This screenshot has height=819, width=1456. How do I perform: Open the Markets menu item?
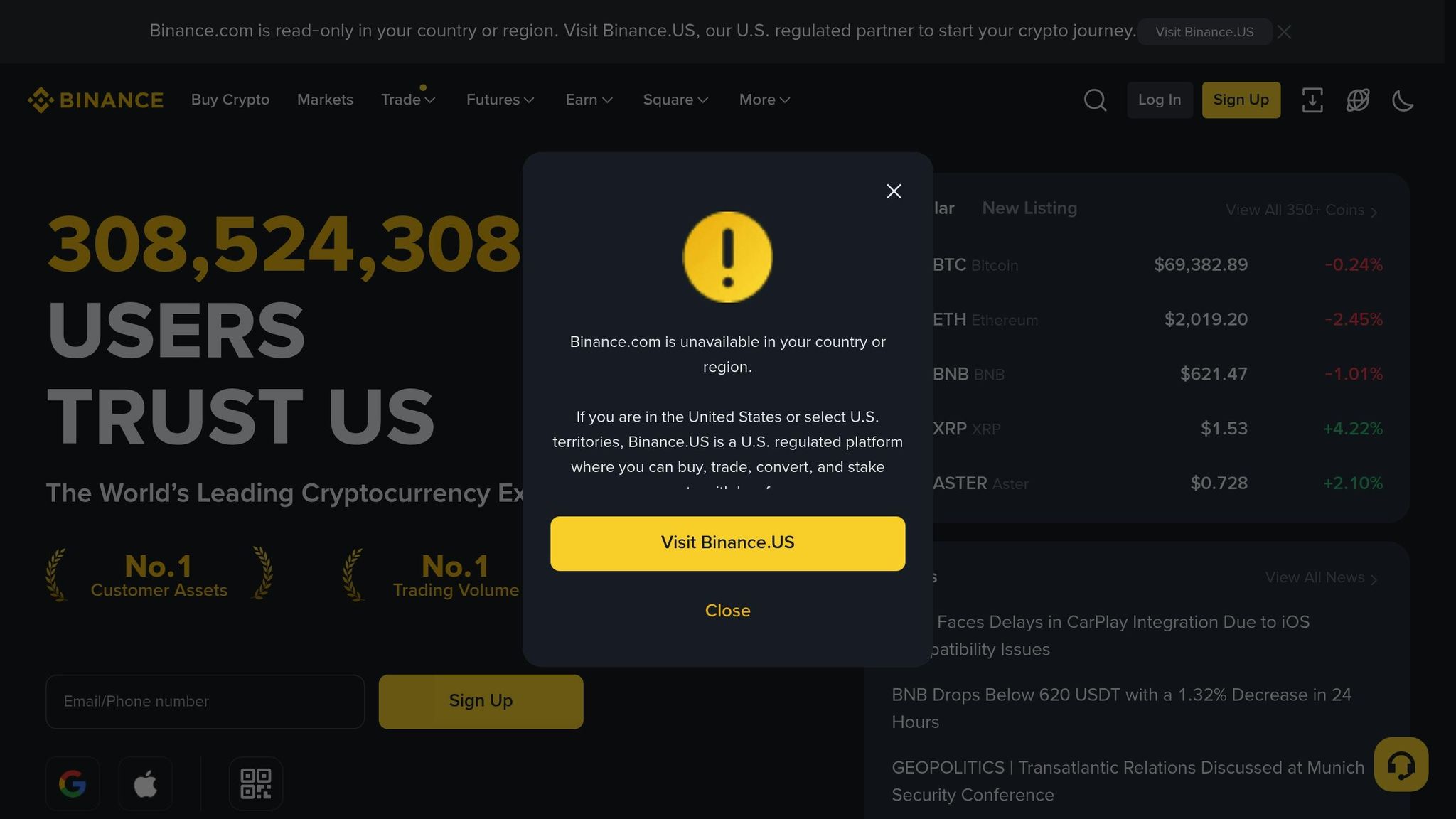[324, 100]
